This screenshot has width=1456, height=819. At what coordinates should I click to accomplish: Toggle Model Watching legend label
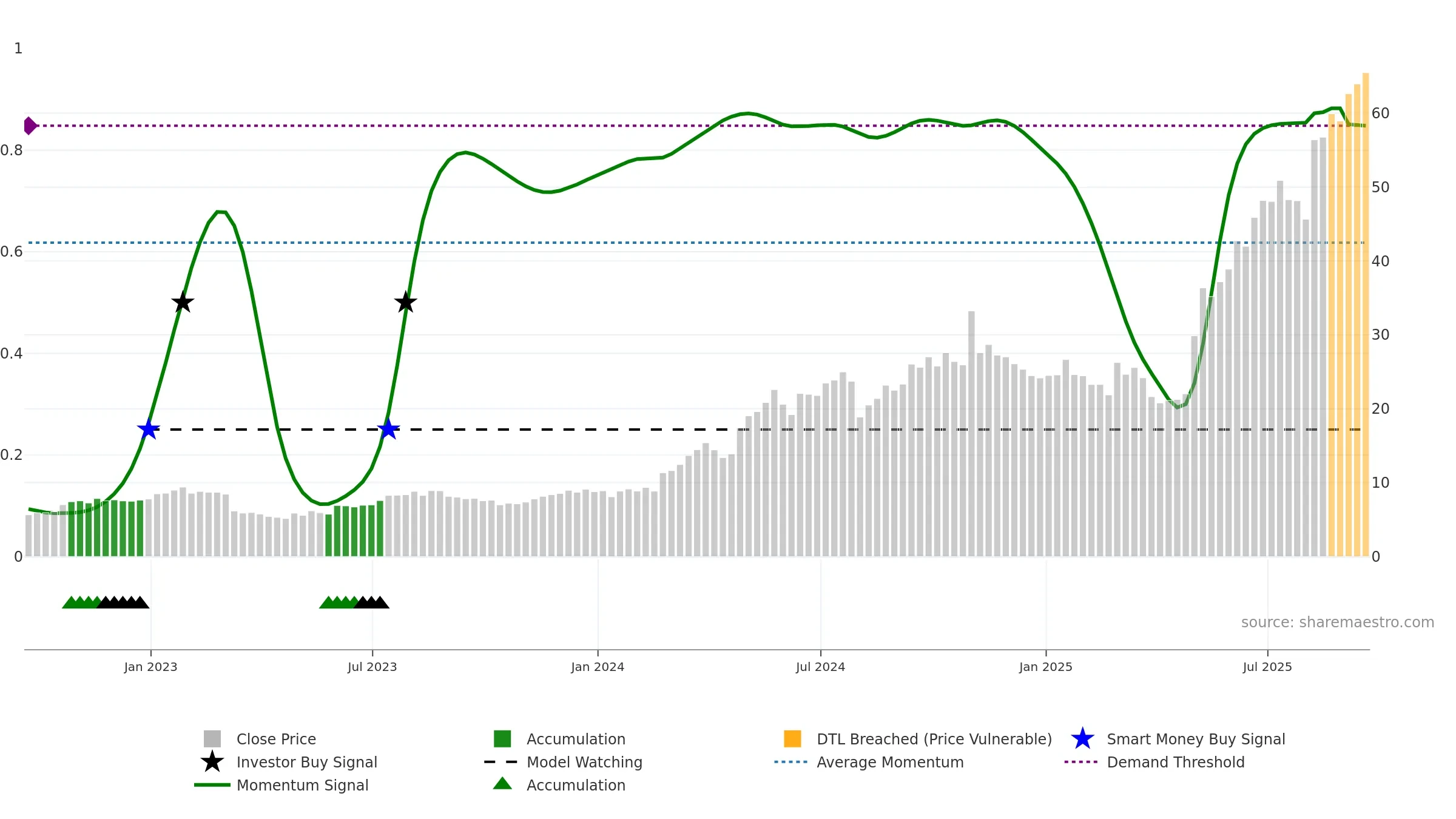click(584, 762)
